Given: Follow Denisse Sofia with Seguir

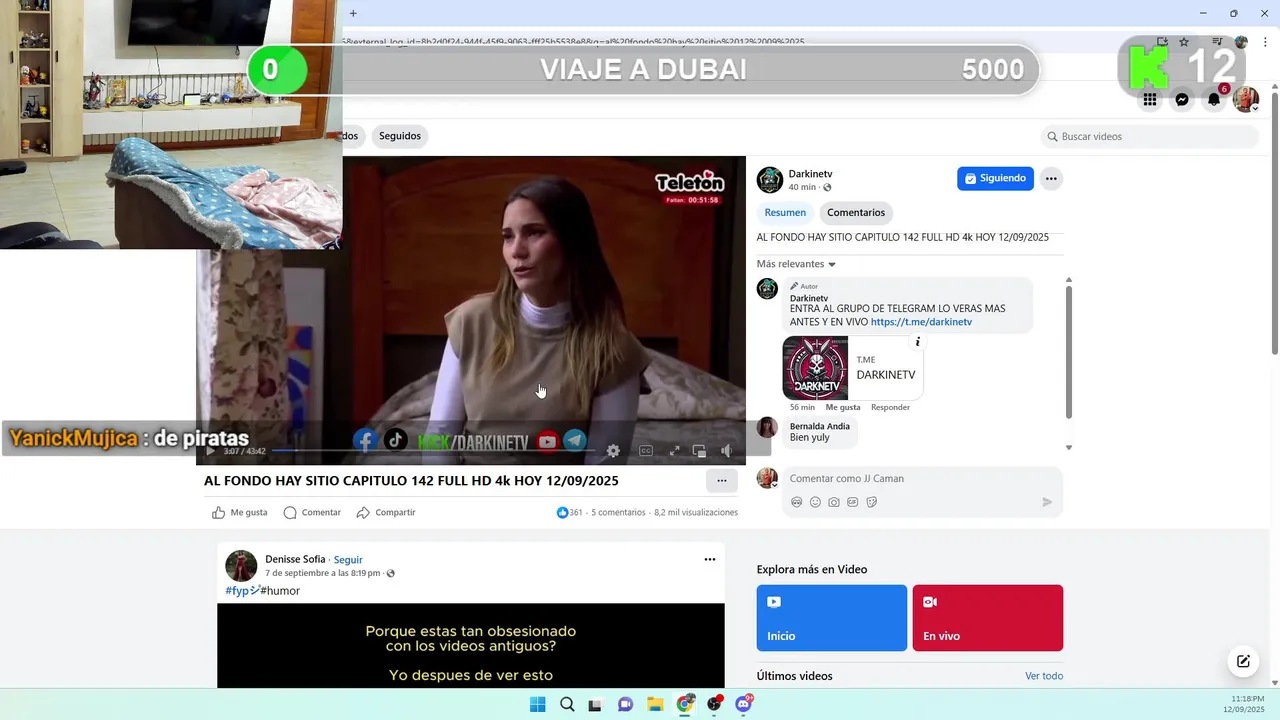Looking at the screenshot, I should pos(348,560).
